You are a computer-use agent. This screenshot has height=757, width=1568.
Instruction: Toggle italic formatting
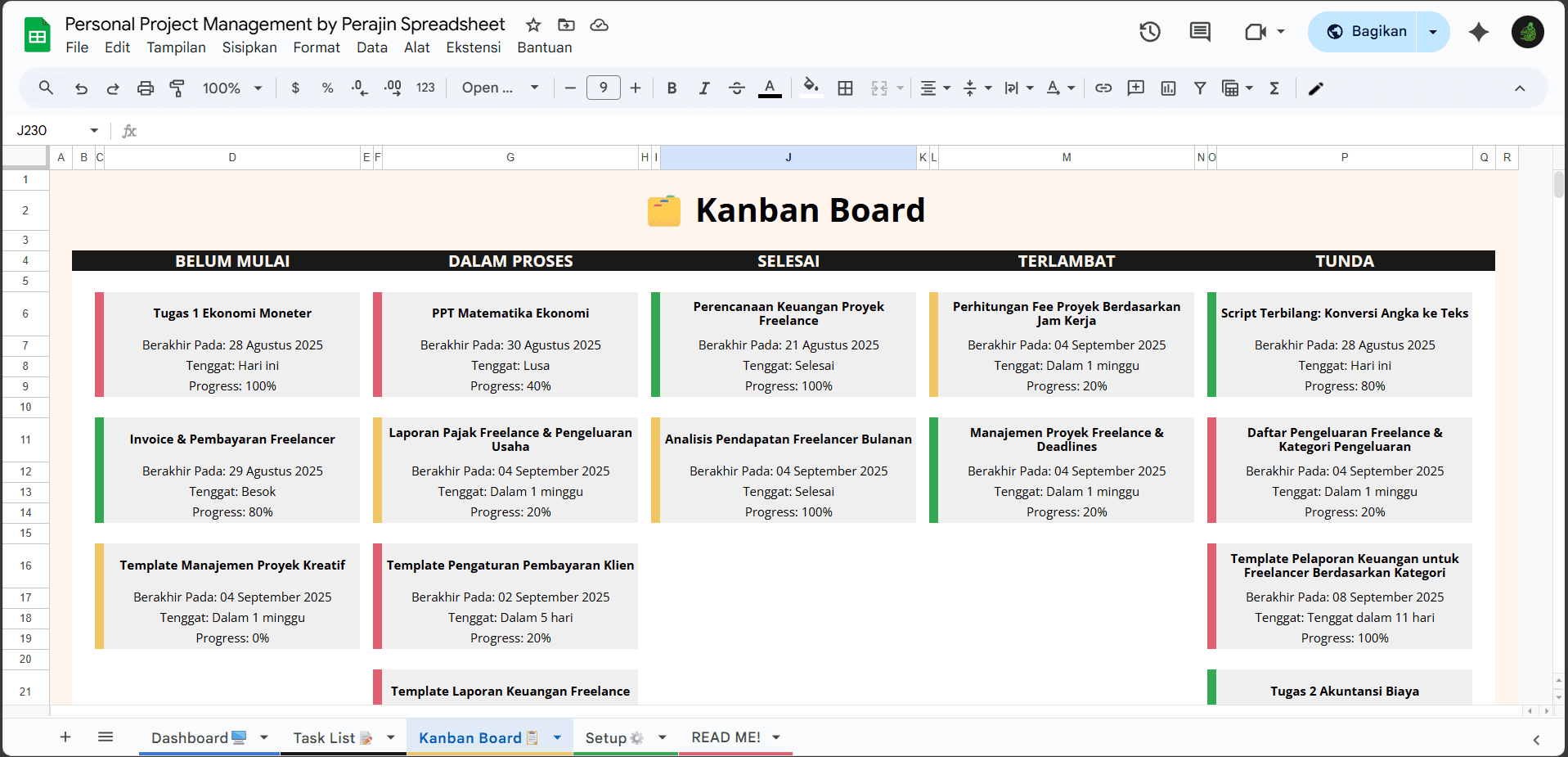[x=704, y=88]
